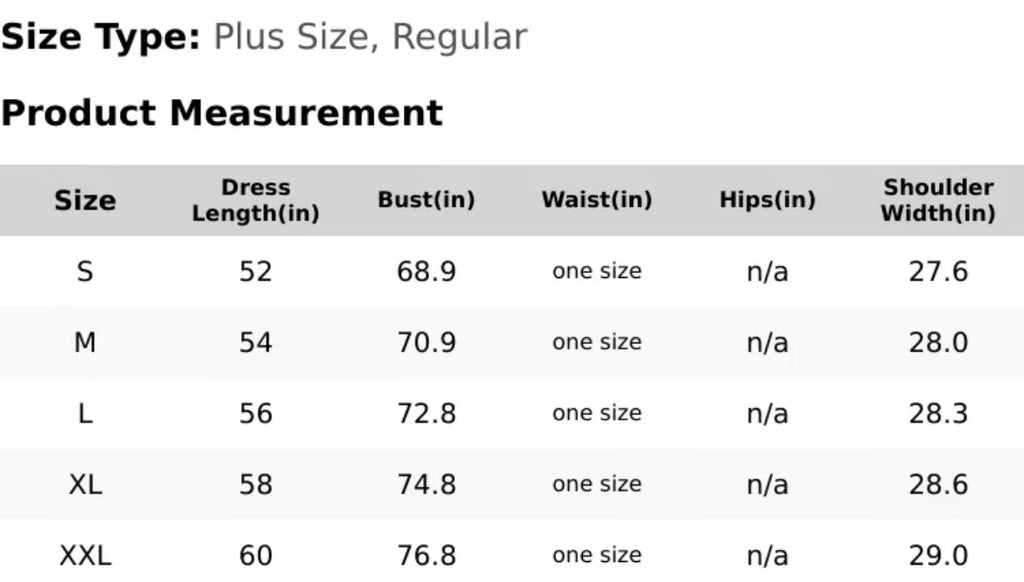Click the Bust(in) column header
This screenshot has height=582, width=1024.
pyautogui.click(x=426, y=200)
